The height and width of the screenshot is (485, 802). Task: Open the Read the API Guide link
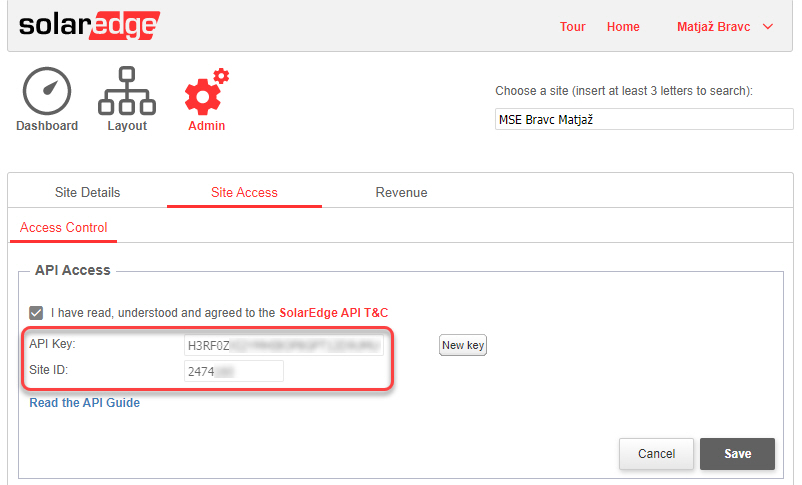pyautogui.click(x=84, y=403)
